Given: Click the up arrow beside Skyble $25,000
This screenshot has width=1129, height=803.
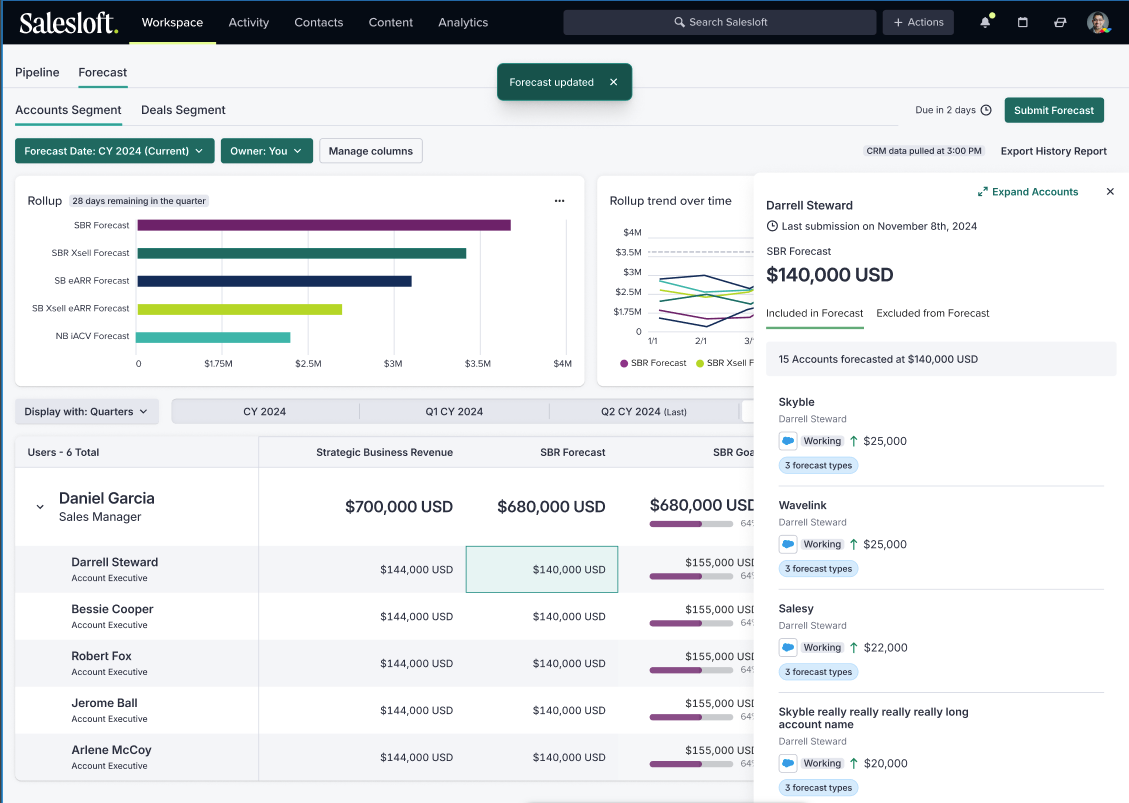Looking at the screenshot, I should point(854,441).
